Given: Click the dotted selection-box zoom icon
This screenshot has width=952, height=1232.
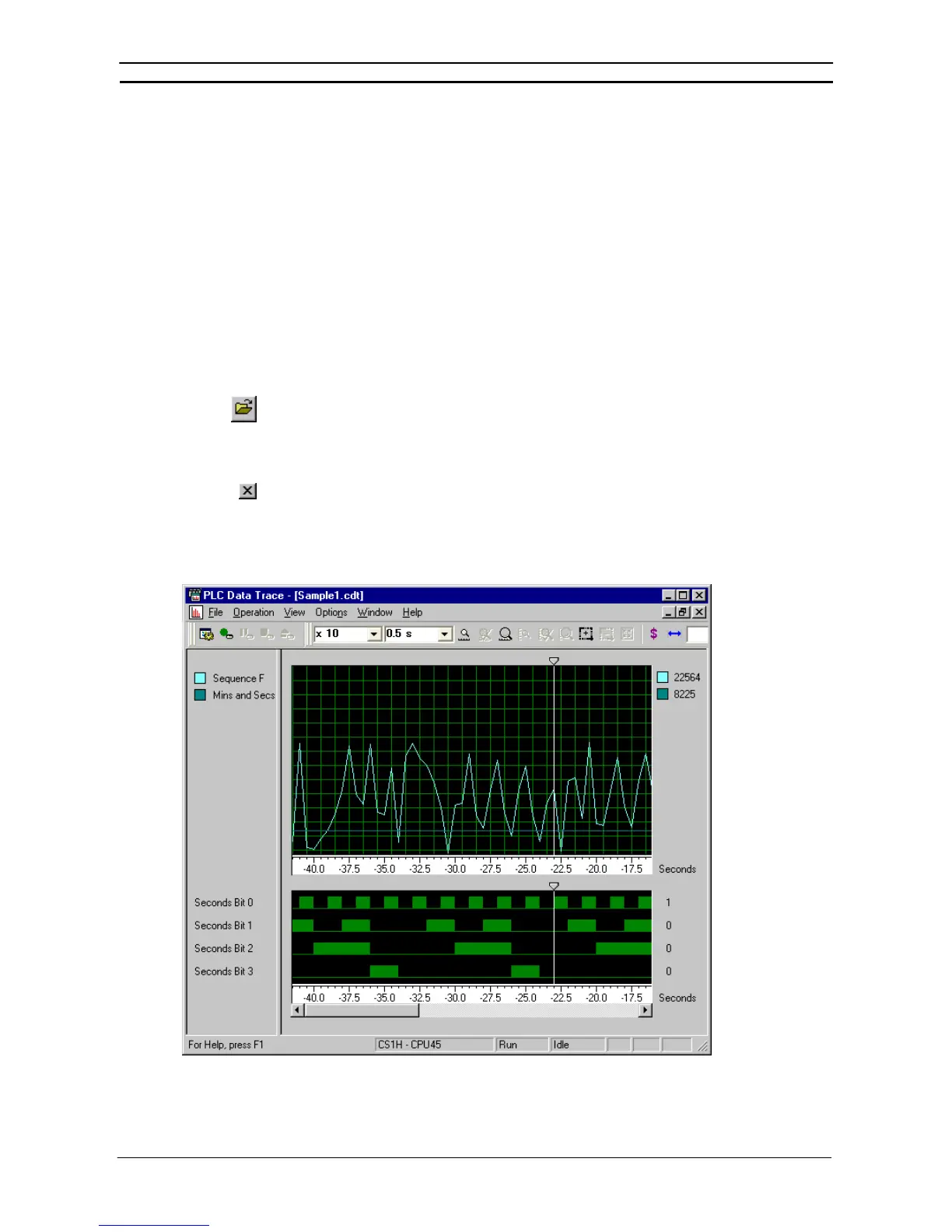Looking at the screenshot, I should 586,634.
